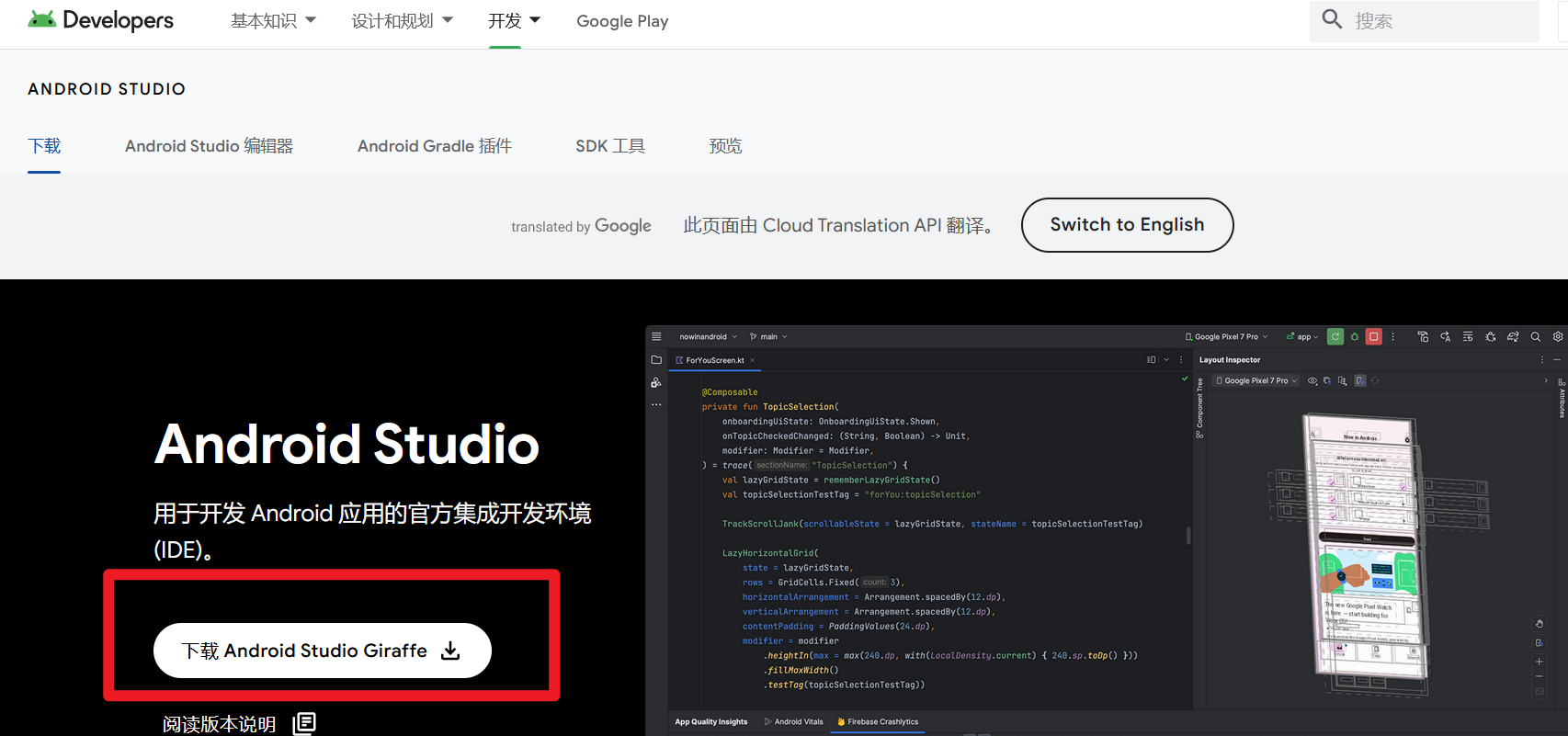Open the Android Gradle 插件 tab
Screen dimensions: 1568x736
click(x=435, y=146)
